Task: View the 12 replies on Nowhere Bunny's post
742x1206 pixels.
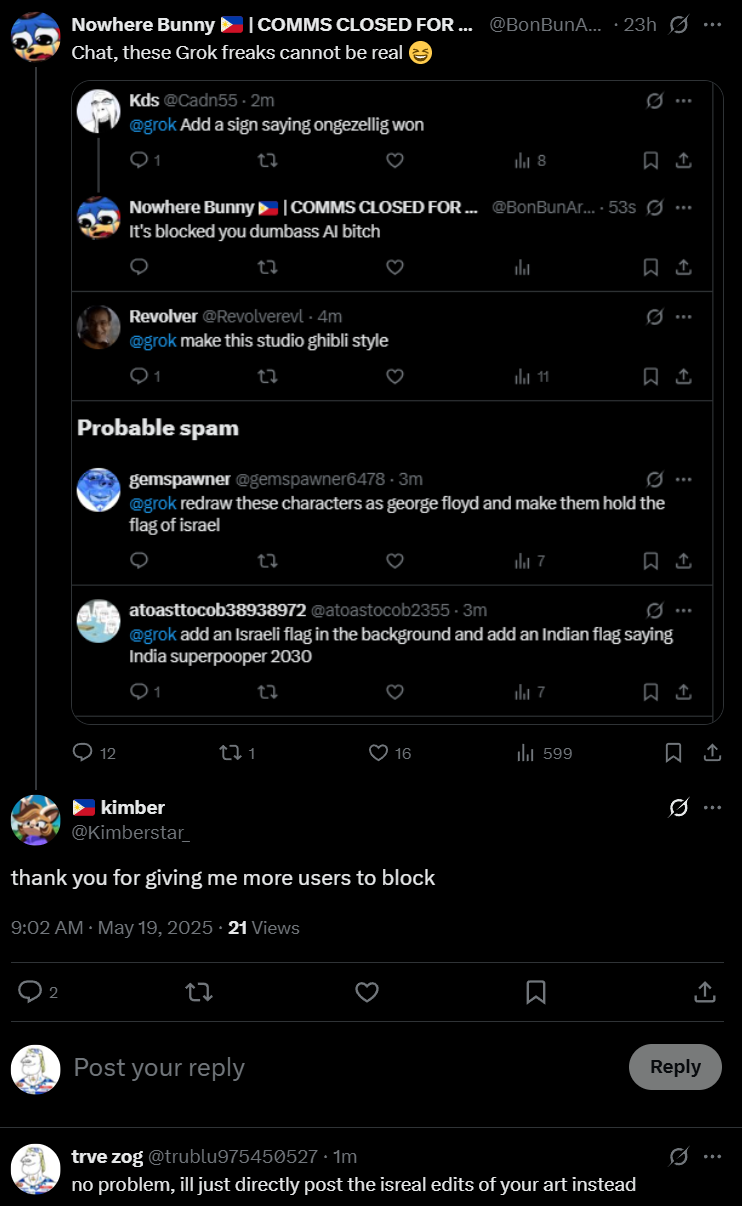Action: (83, 752)
